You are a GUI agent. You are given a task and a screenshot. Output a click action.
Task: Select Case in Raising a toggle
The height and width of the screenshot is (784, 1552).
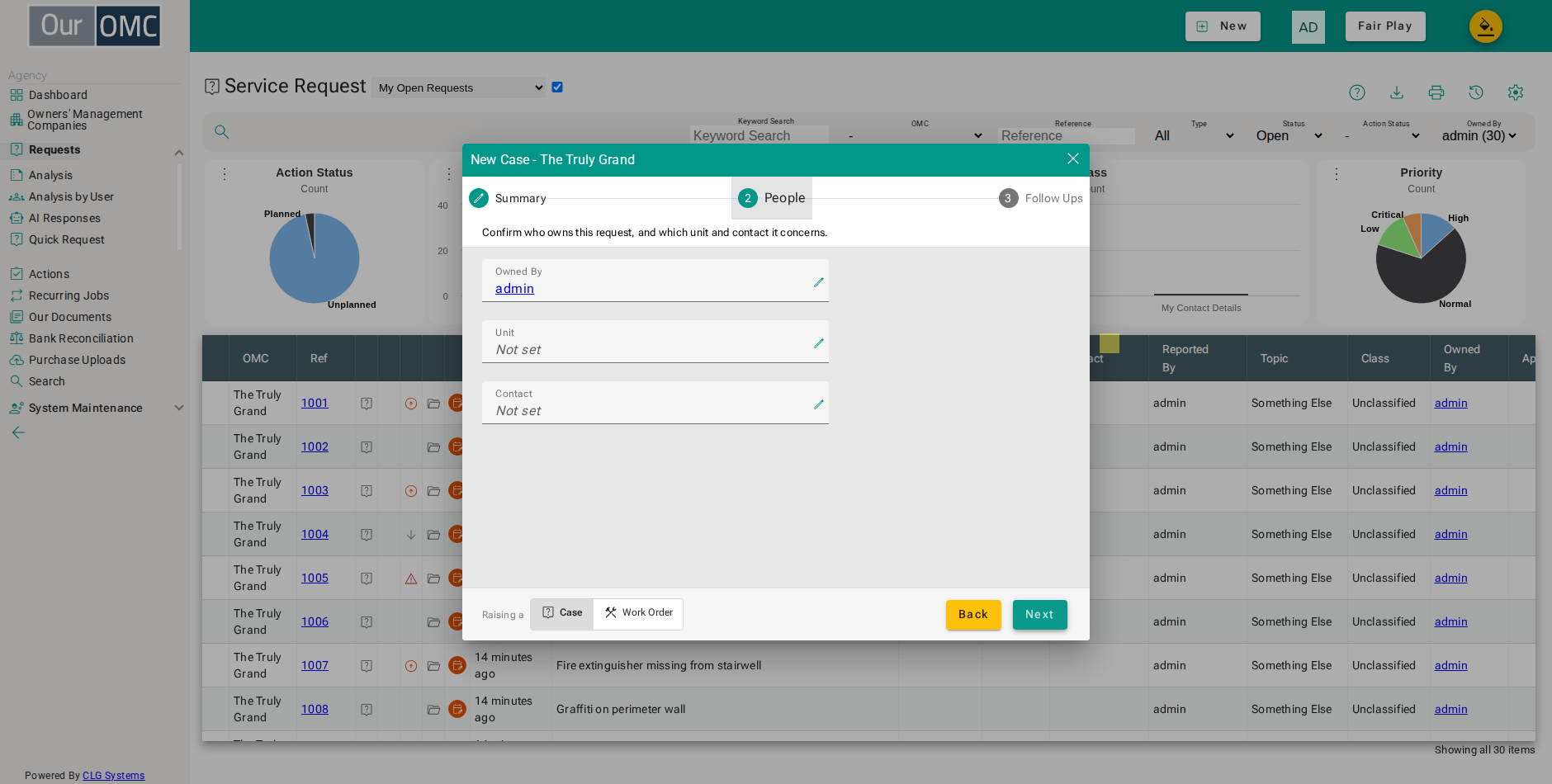562,613
